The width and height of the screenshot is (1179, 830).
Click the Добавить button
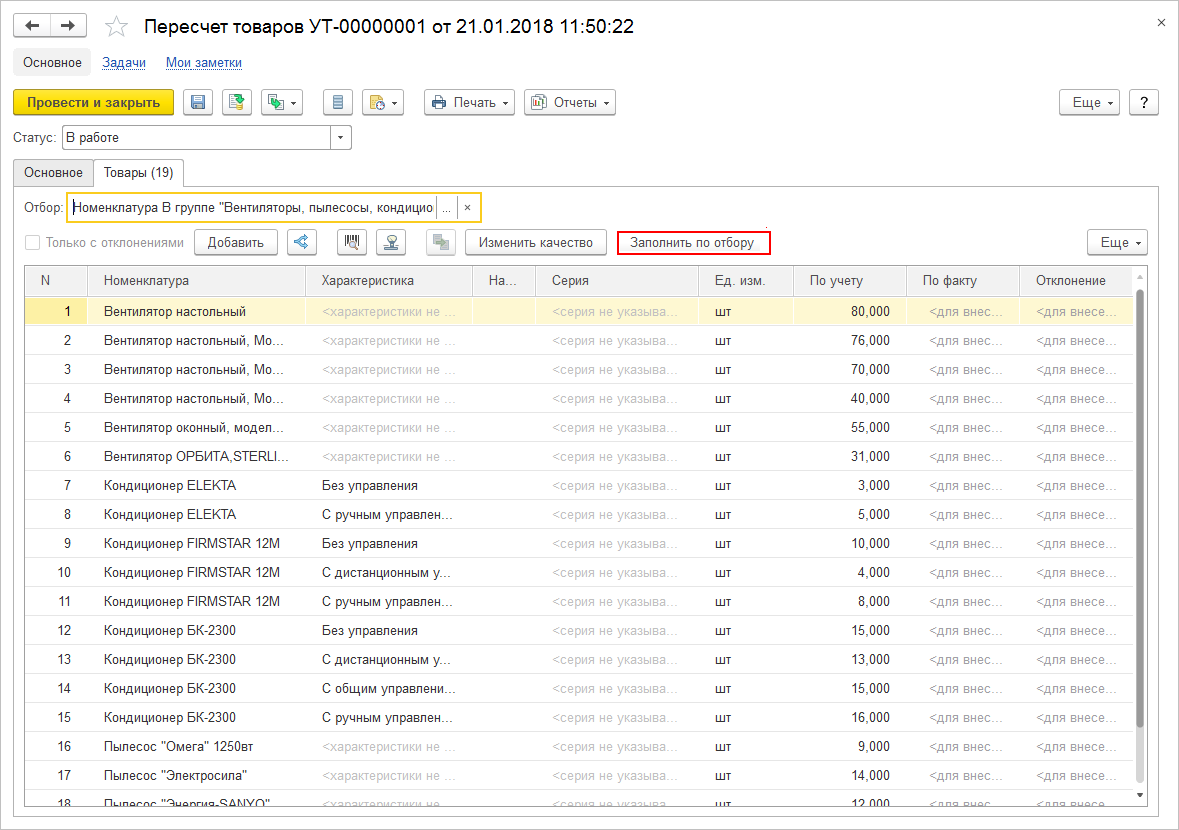pos(235,242)
